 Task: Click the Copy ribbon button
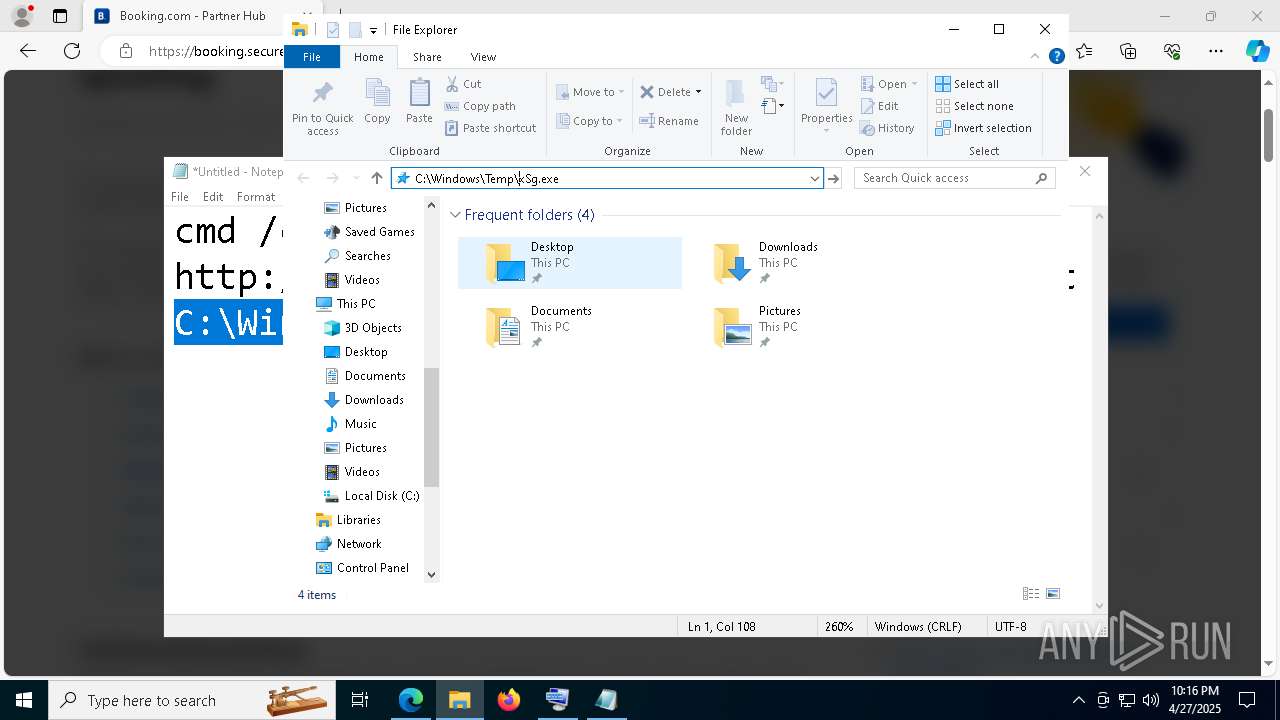click(x=377, y=101)
